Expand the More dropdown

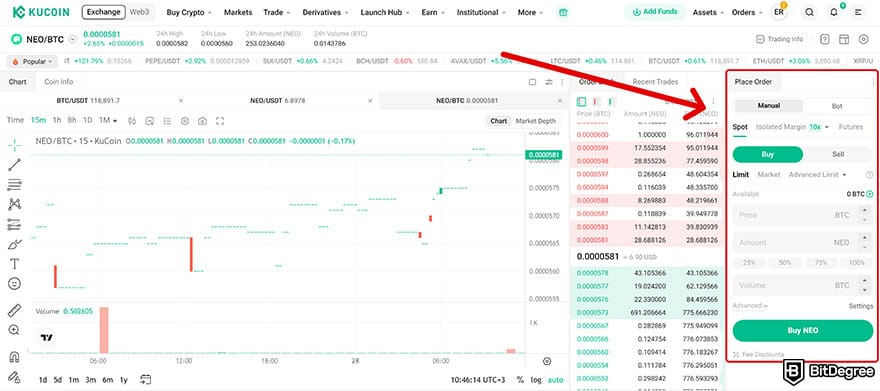(x=530, y=12)
